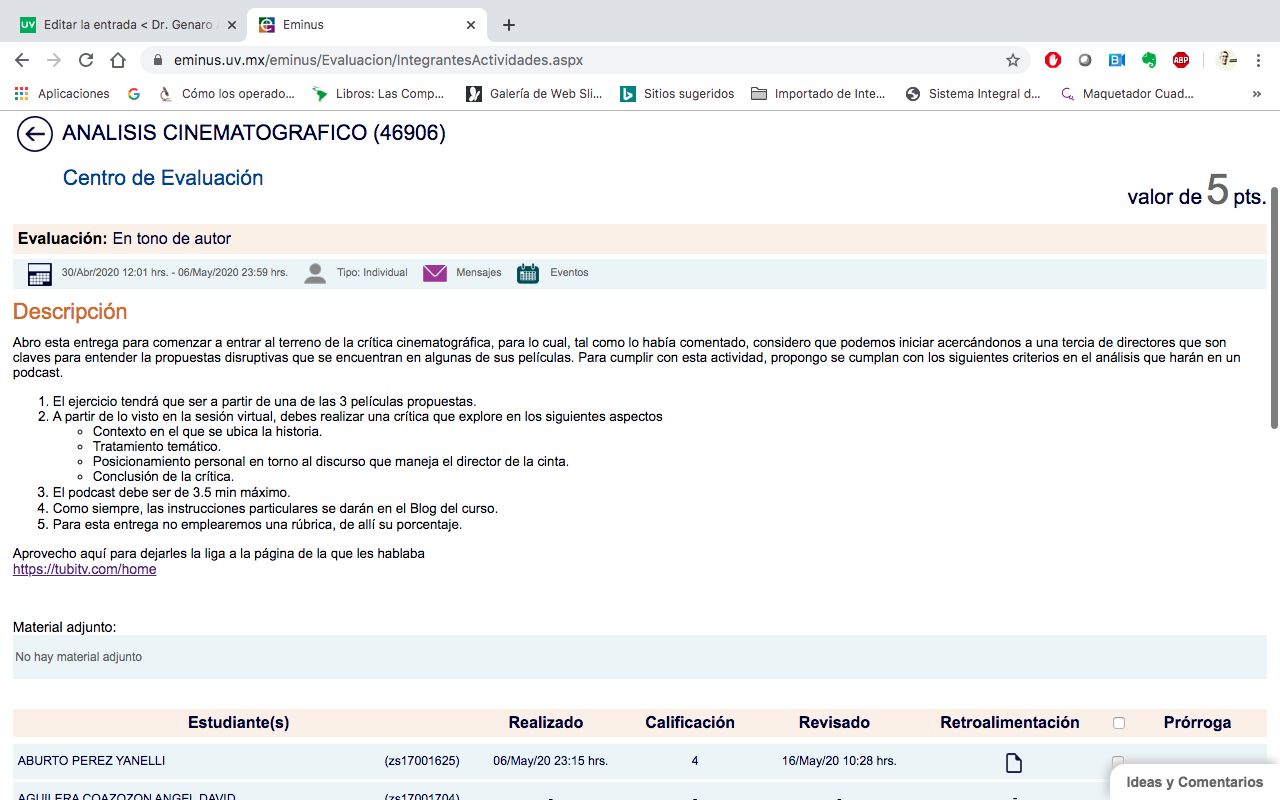
Task: Expand the hidden bookmarks overflow chevron
Action: coord(1256,94)
